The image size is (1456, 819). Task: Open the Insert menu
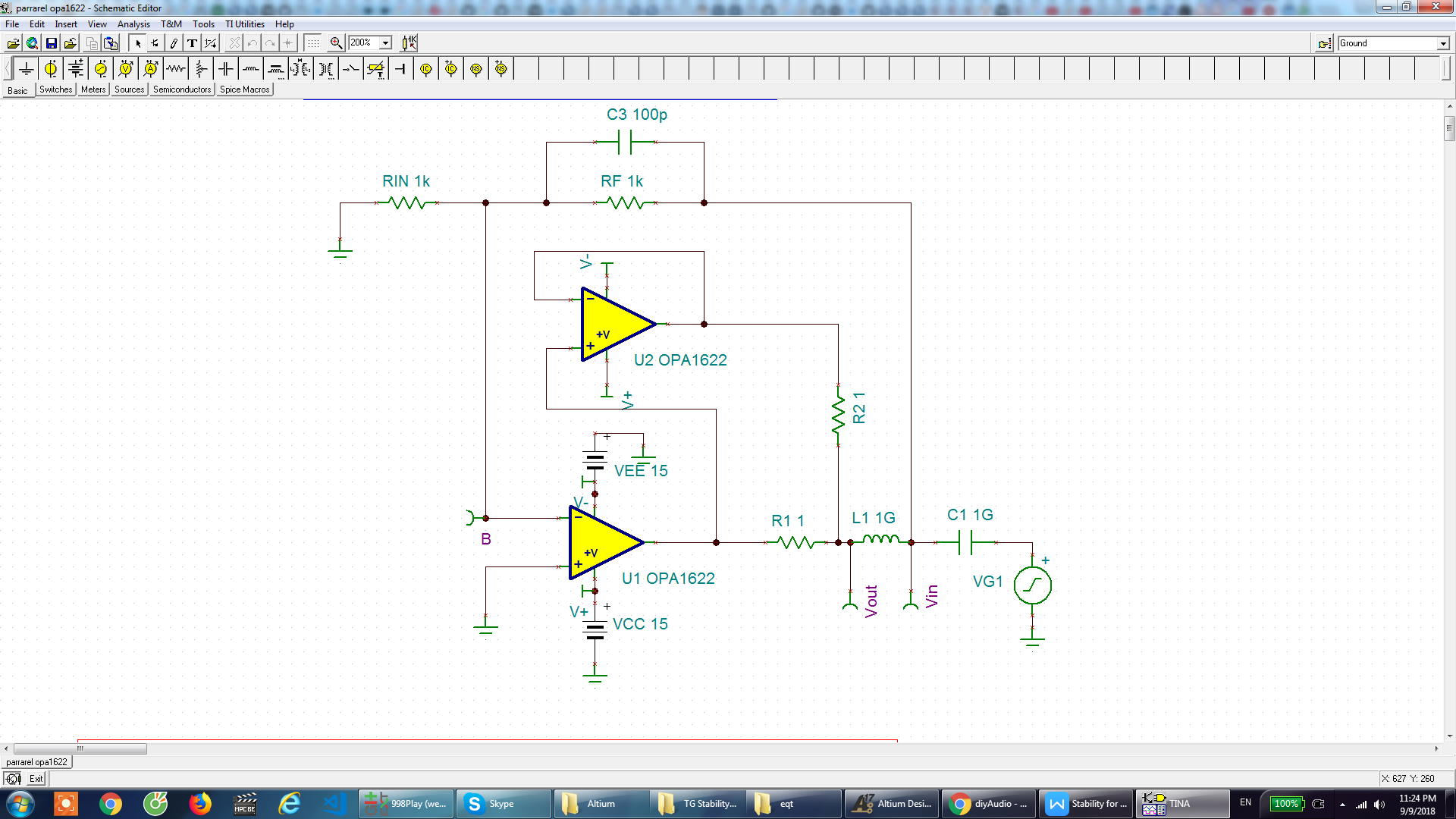point(66,24)
